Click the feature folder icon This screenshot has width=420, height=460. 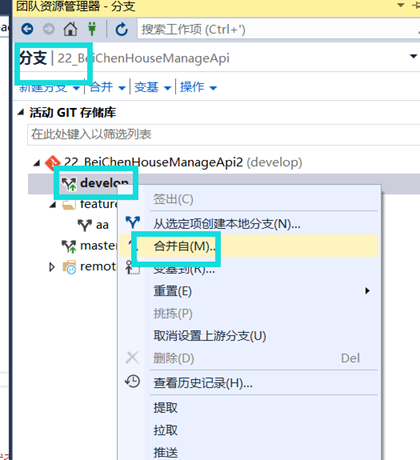click(x=69, y=204)
